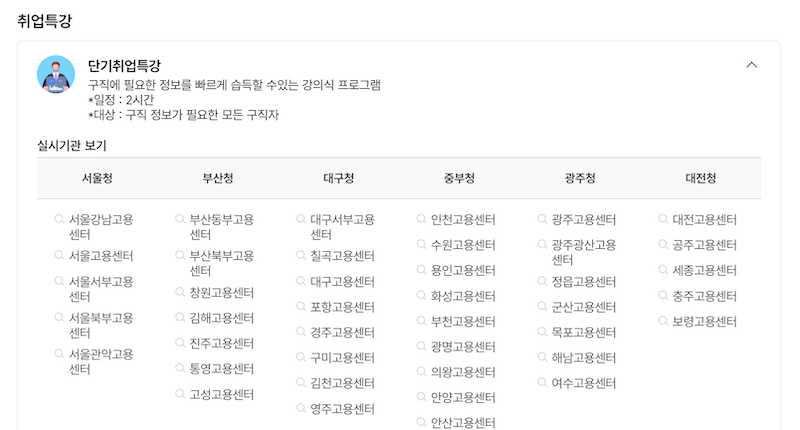Select the 충주고용센터 link

click(x=704, y=296)
